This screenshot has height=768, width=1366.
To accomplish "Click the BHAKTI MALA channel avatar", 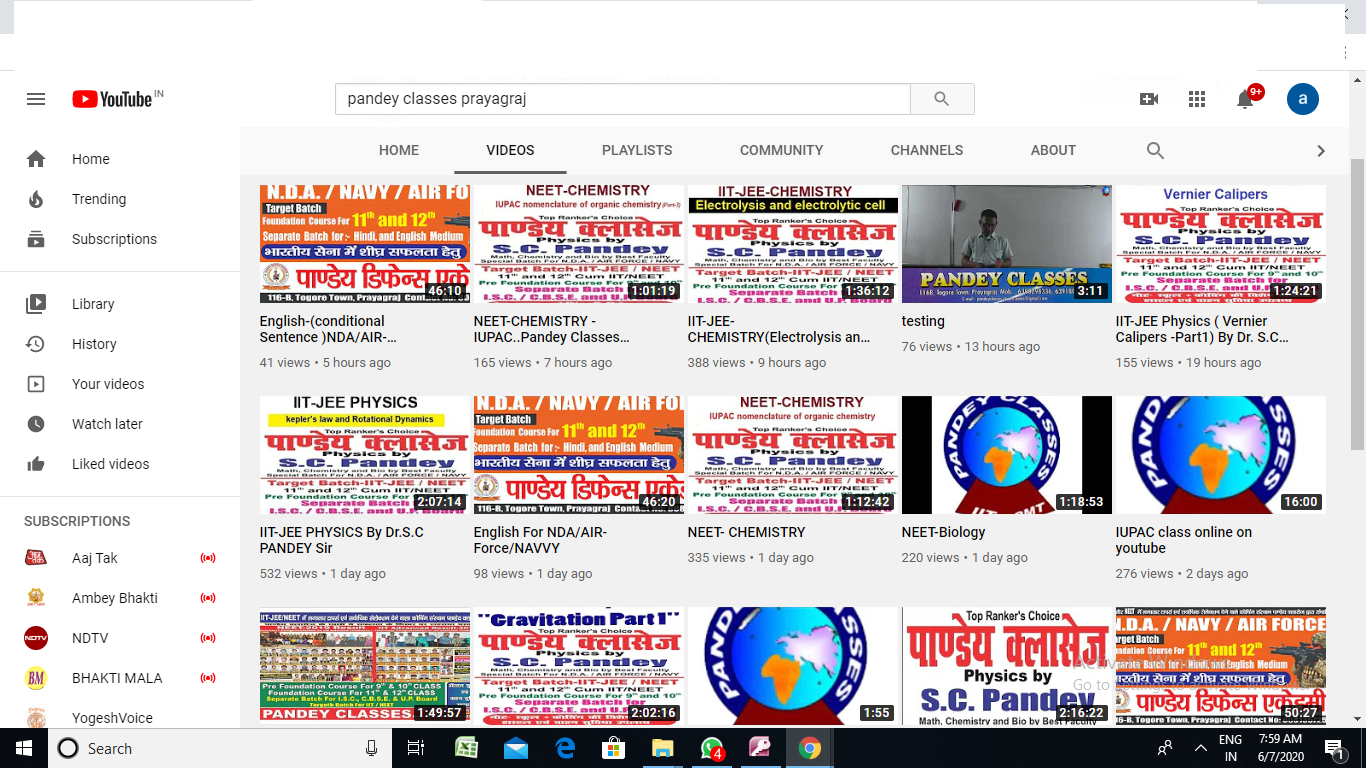I will 36,678.
